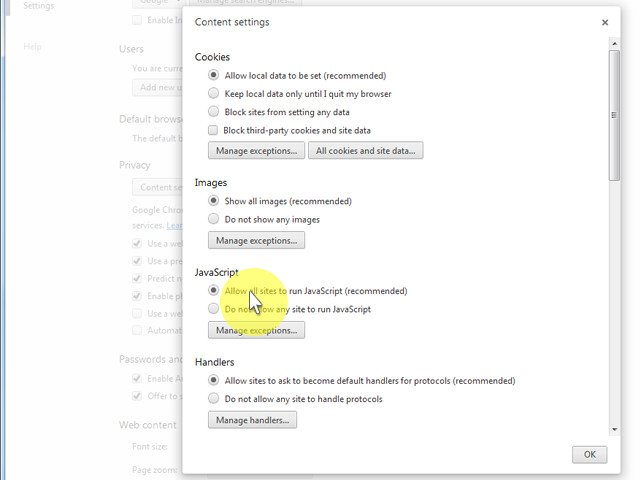Open the Settings page in sidebar
This screenshot has width=640, height=480.
(38, 6)
